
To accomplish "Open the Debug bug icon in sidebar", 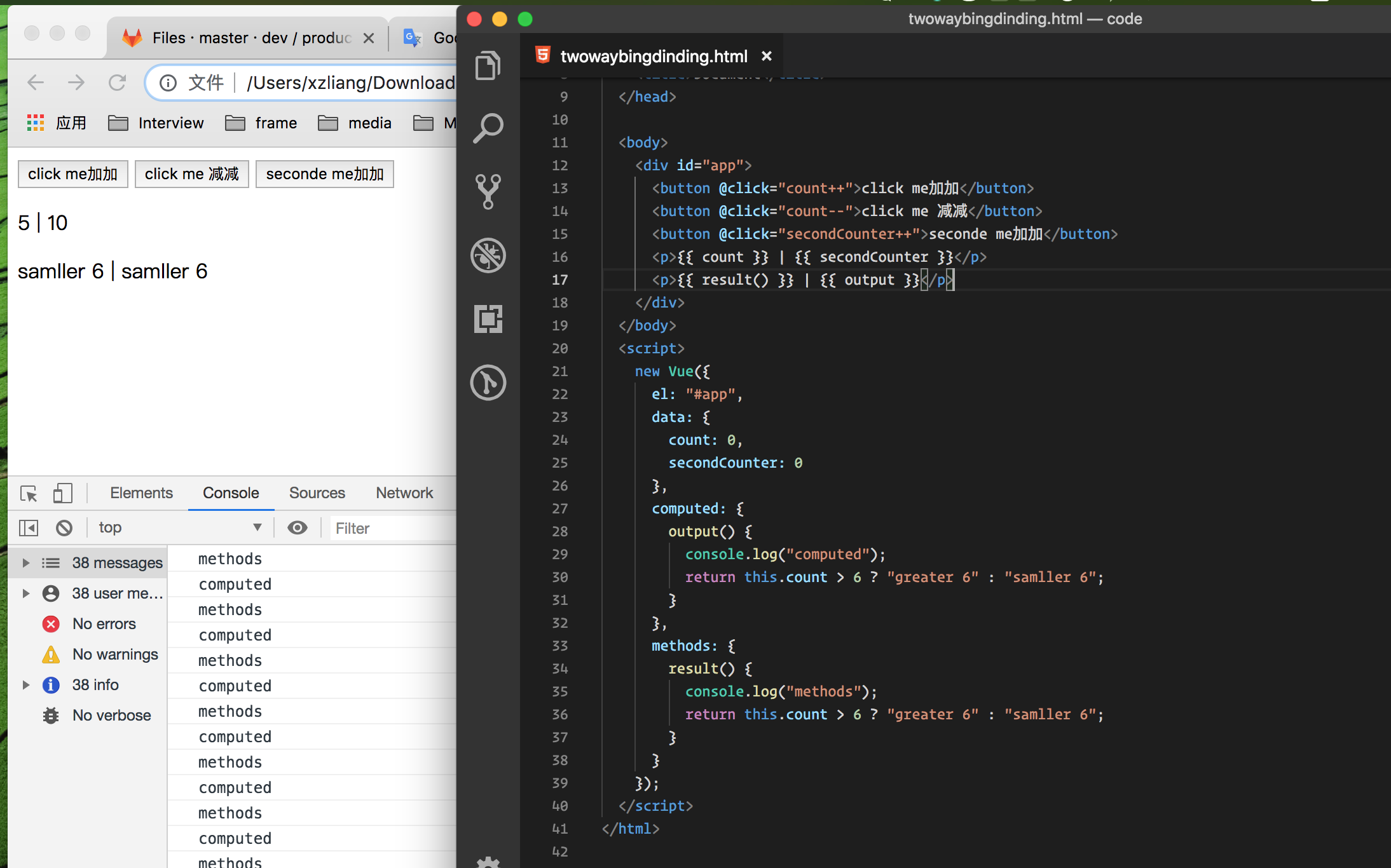I will tap(488, 255).
